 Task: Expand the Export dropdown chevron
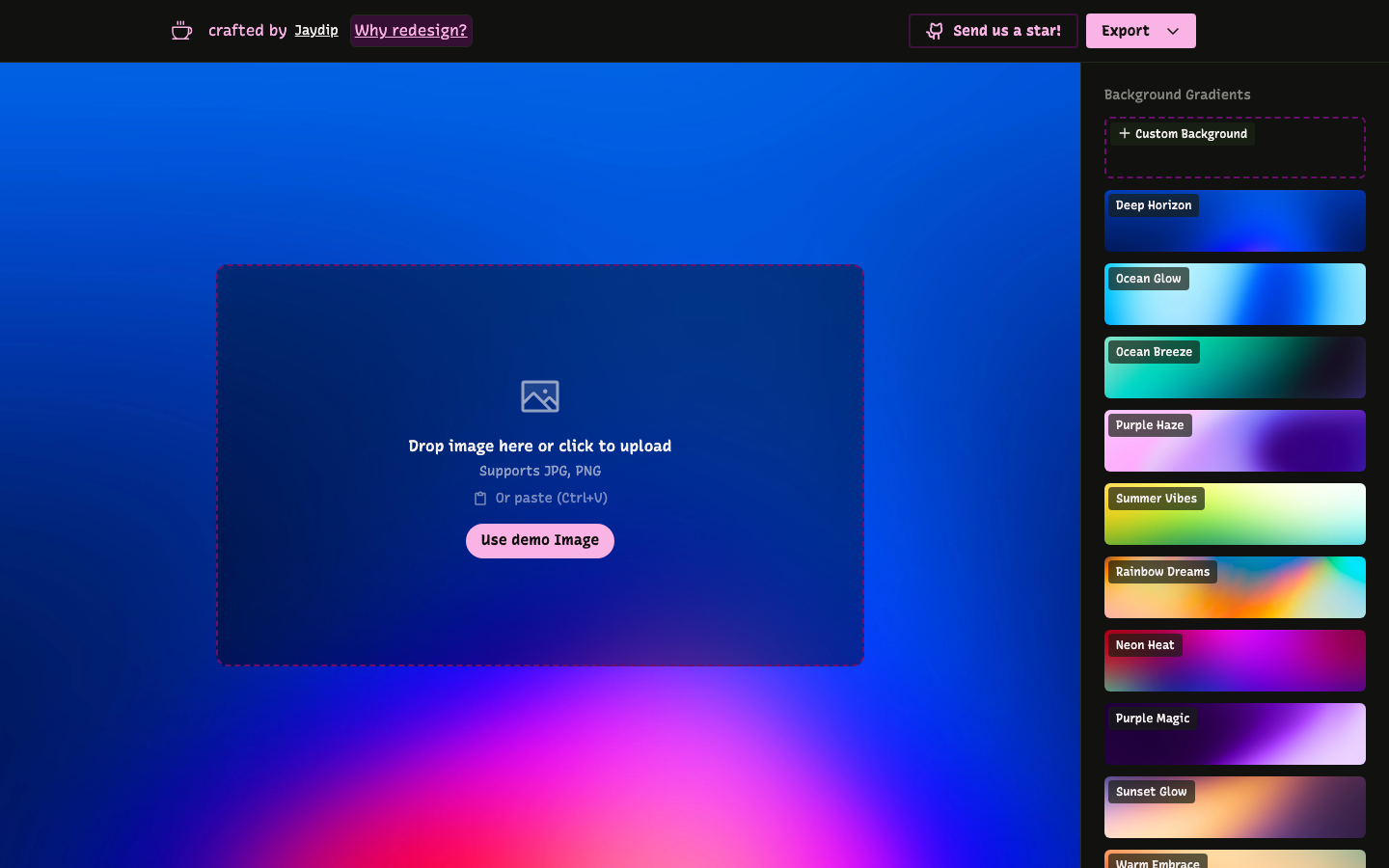coord(1173,31)
